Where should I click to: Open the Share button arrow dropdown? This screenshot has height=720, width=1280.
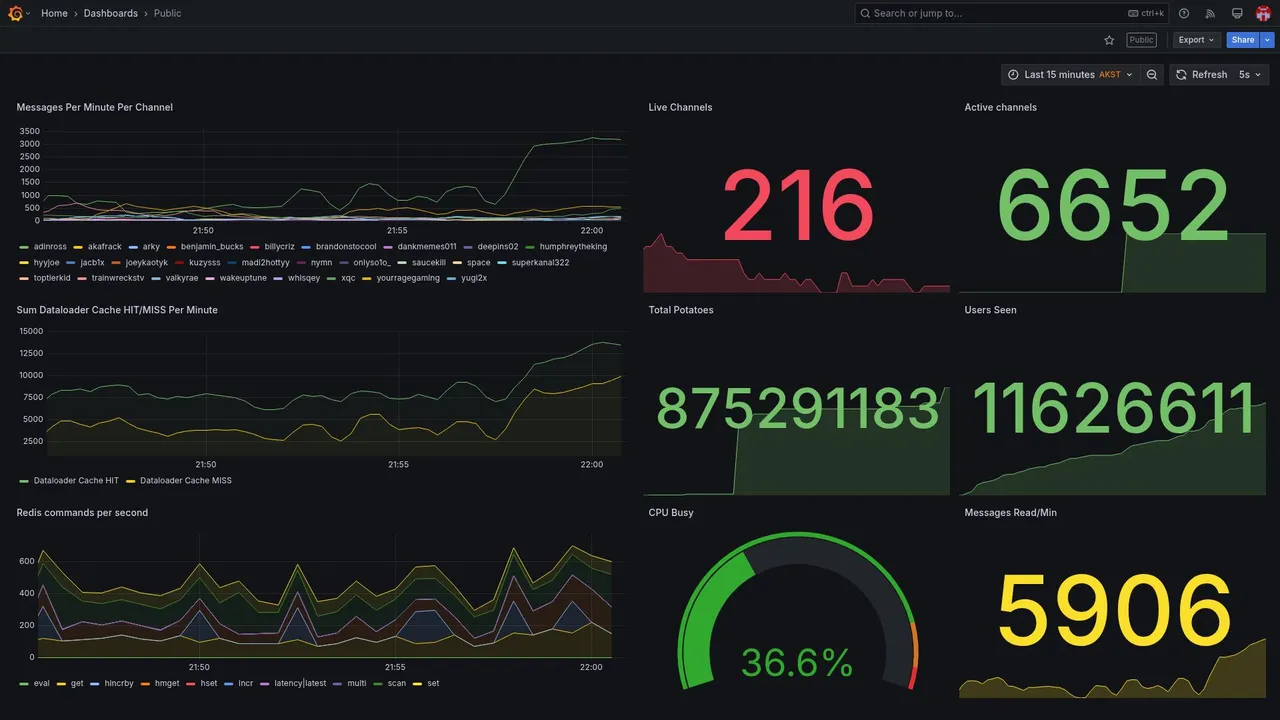1268,40
